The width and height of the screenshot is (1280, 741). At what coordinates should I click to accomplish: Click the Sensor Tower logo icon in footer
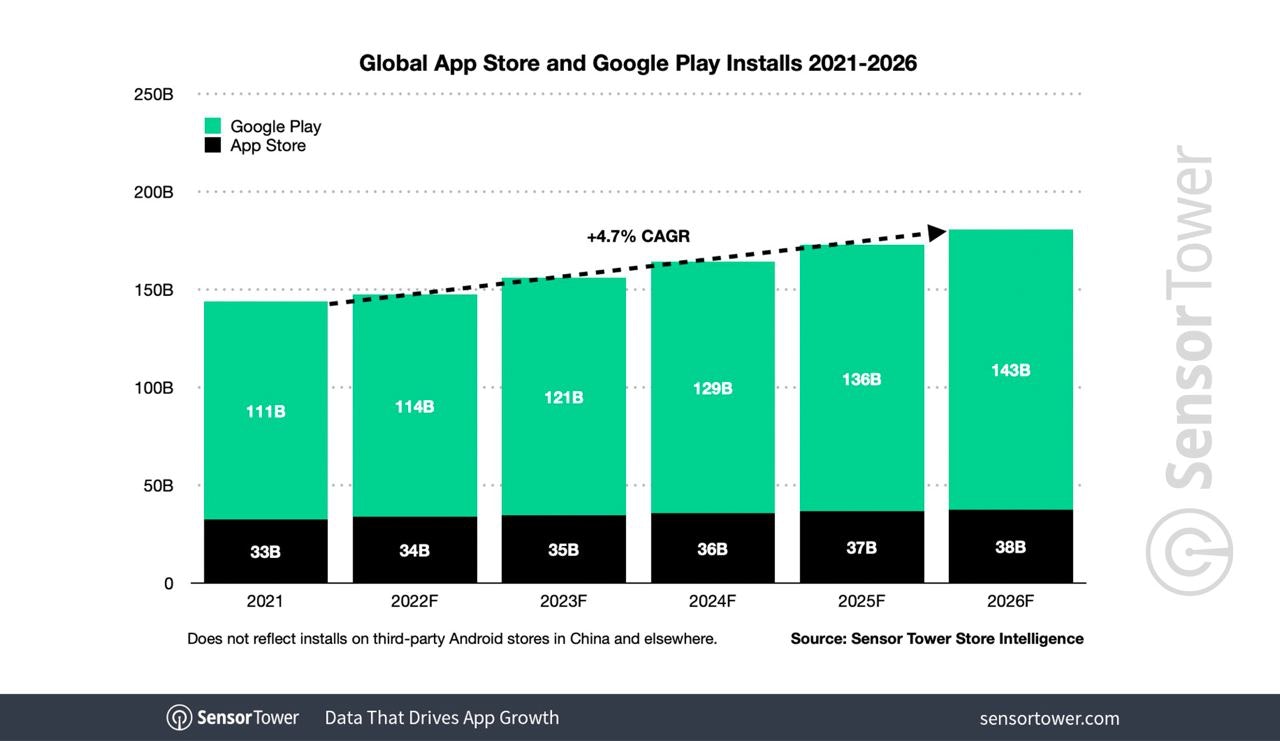point(179,718)
